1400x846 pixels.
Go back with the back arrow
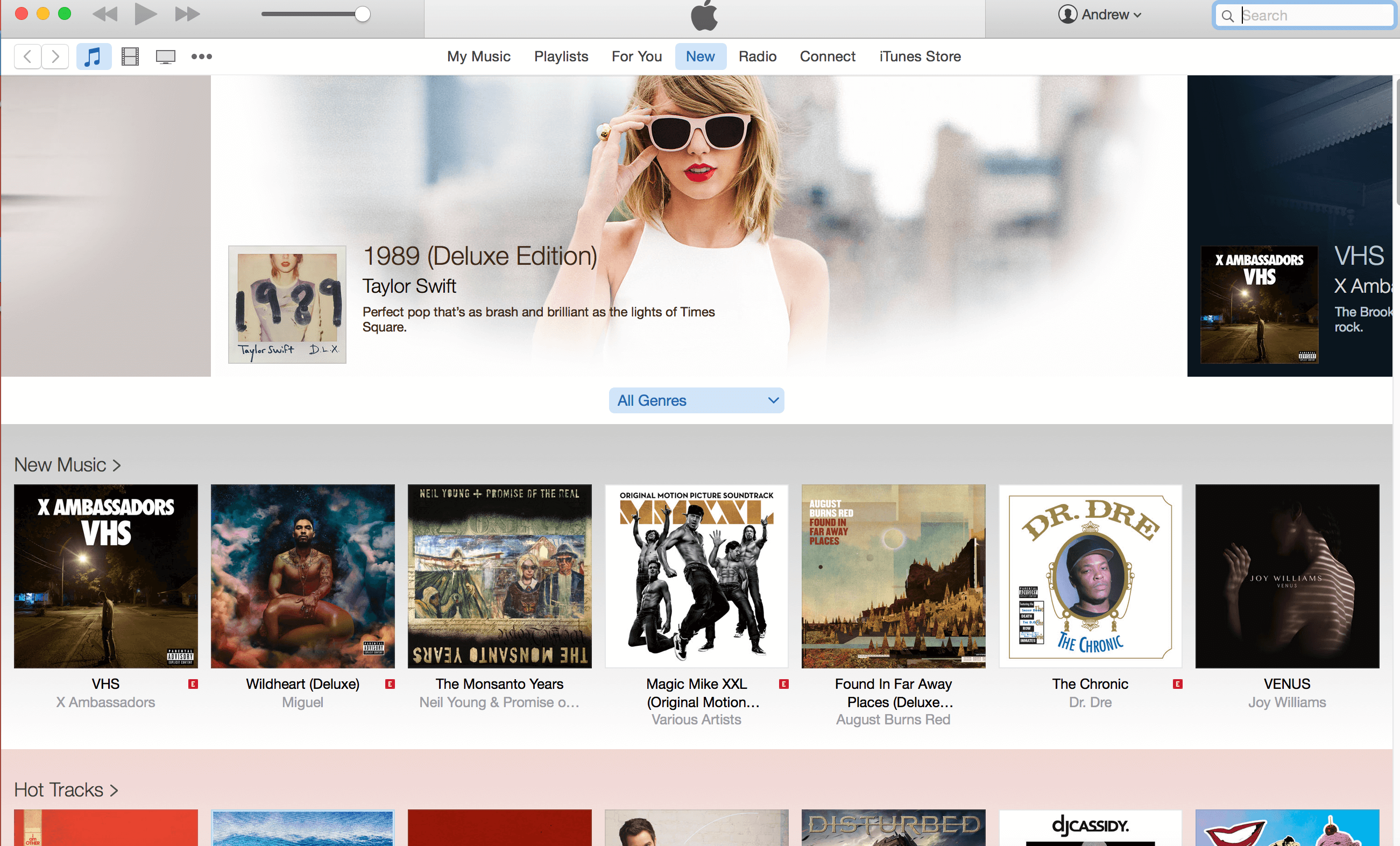coord(27,57)
